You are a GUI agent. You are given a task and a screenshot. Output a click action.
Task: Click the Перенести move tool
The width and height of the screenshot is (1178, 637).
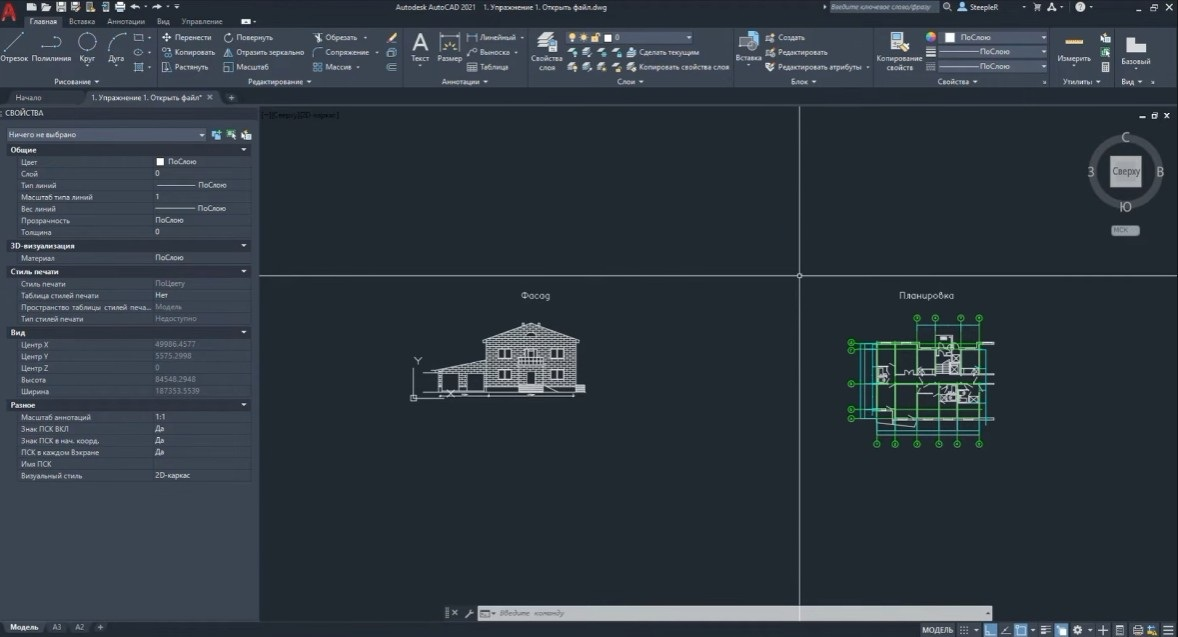(x=186, y=38)
